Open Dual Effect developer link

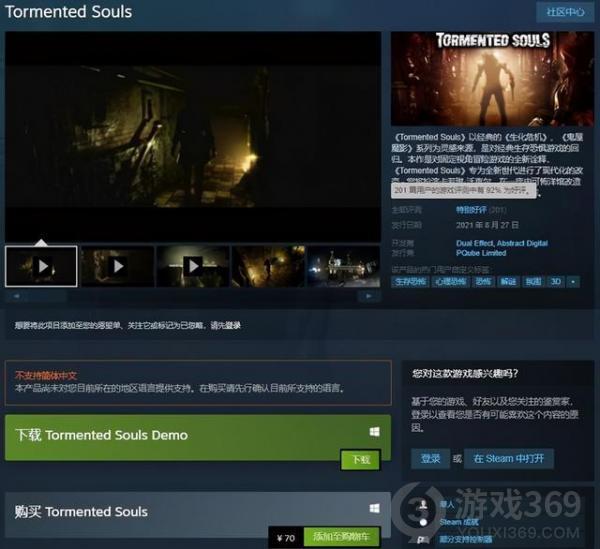[x=476, y=243]
